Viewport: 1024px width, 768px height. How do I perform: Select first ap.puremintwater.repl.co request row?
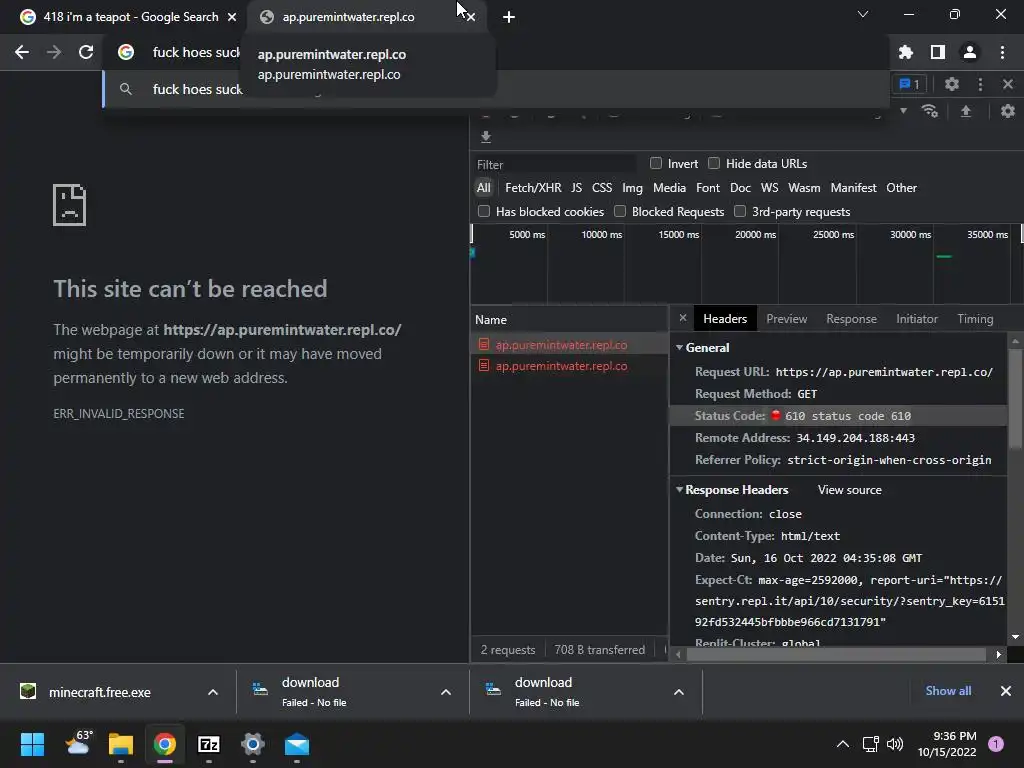click(x=569, y=344)
